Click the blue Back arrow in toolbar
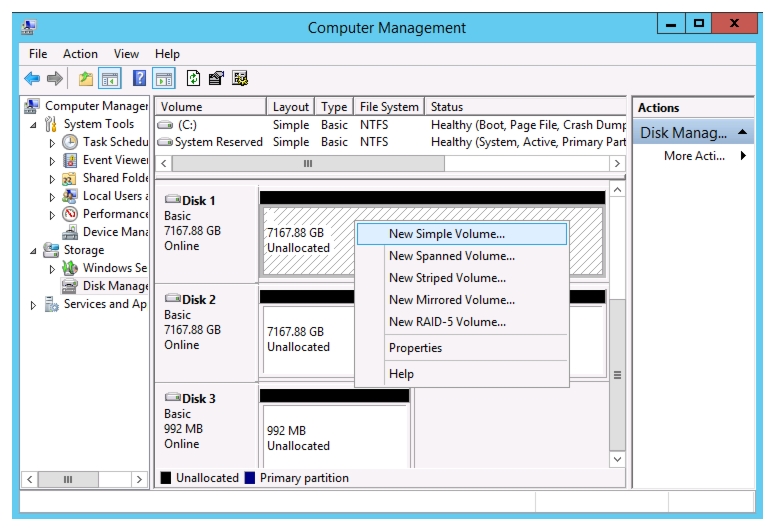Screen dimensions: 776x532 click(32, 78)
